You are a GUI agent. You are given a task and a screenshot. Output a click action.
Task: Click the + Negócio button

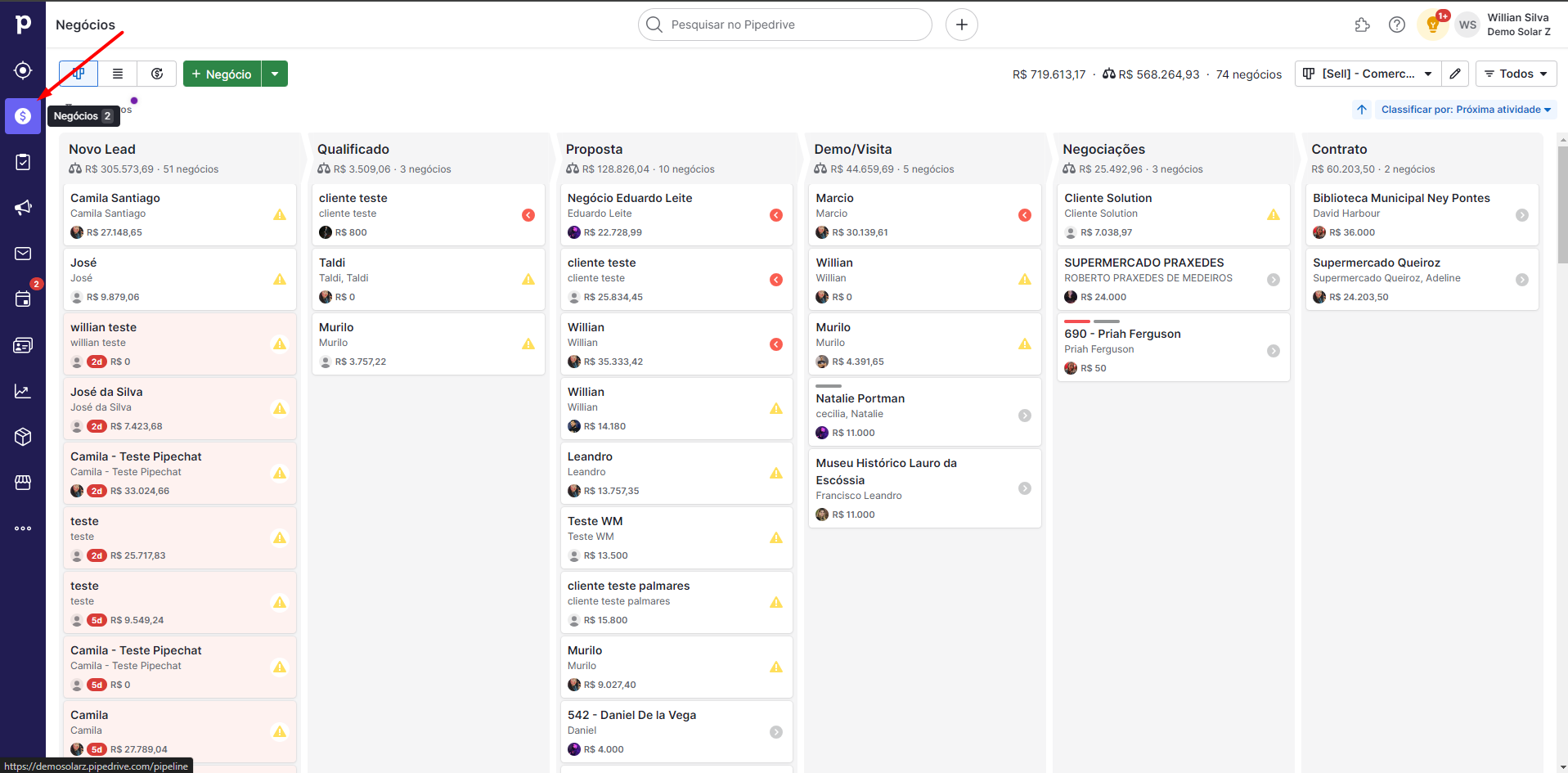[222, 74]
